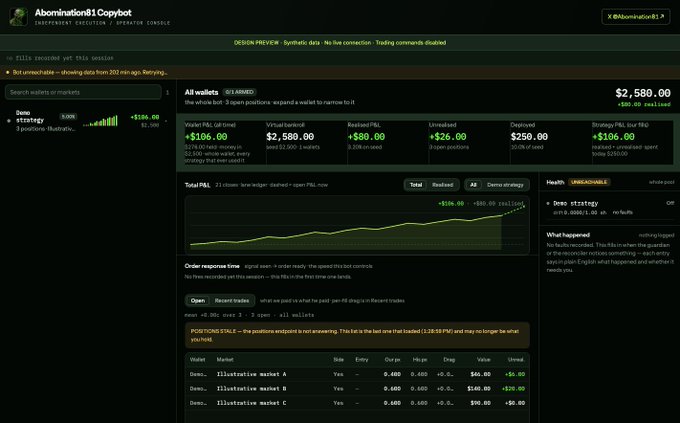
Task: Click the "whole pool" label in Health
Action: pos(661,182)
